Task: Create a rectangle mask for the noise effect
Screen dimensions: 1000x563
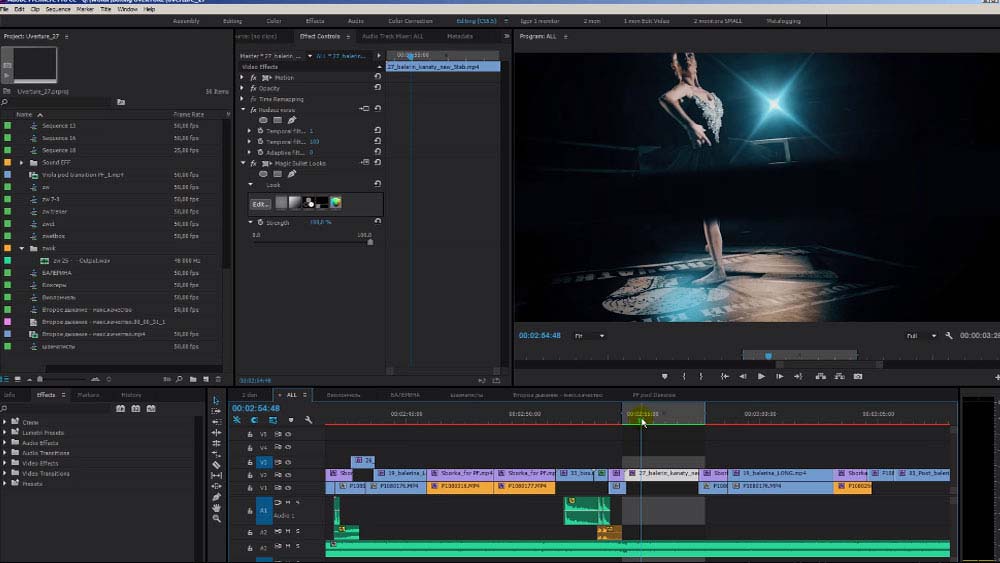Action: 277,120
